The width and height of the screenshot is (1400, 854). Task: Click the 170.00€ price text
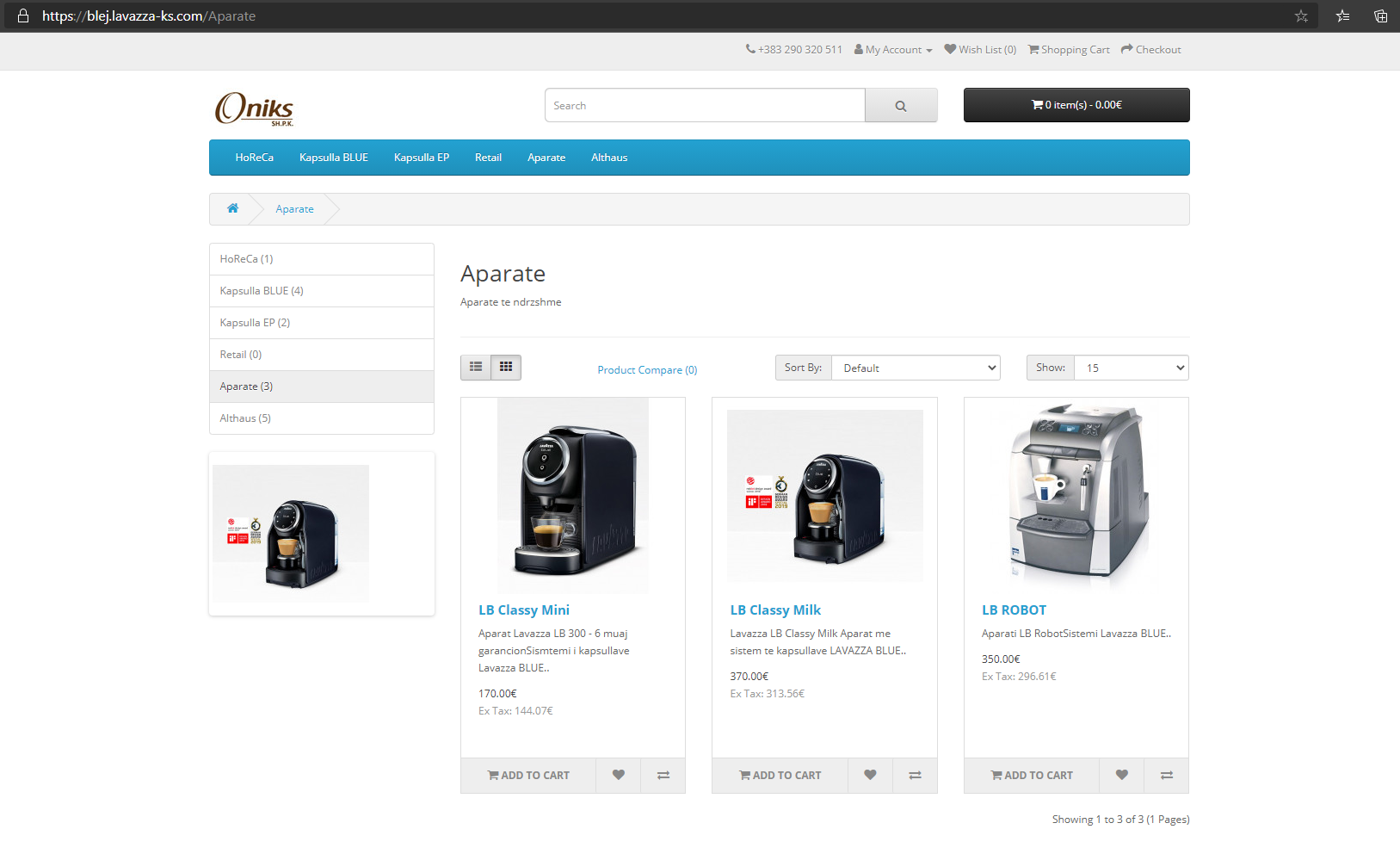point(497,694)
